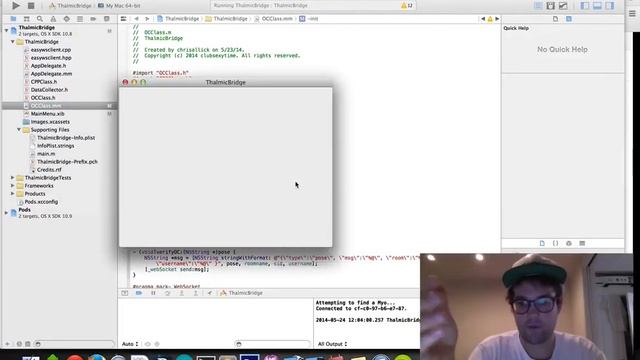Jump to next issue arrow

(497, 19)
